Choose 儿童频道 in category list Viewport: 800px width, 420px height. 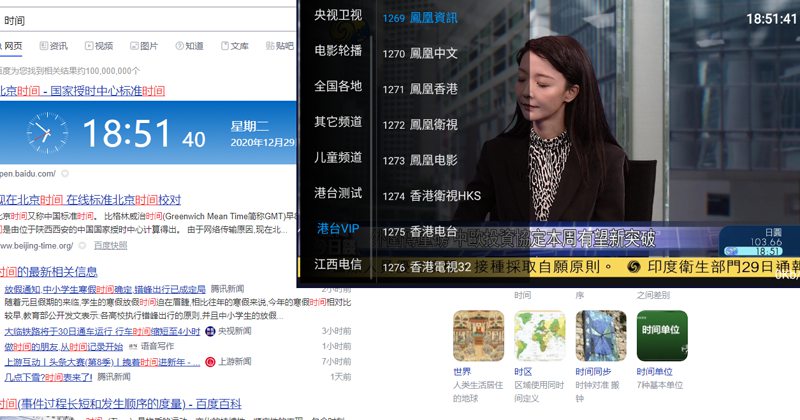click(337, 157)
